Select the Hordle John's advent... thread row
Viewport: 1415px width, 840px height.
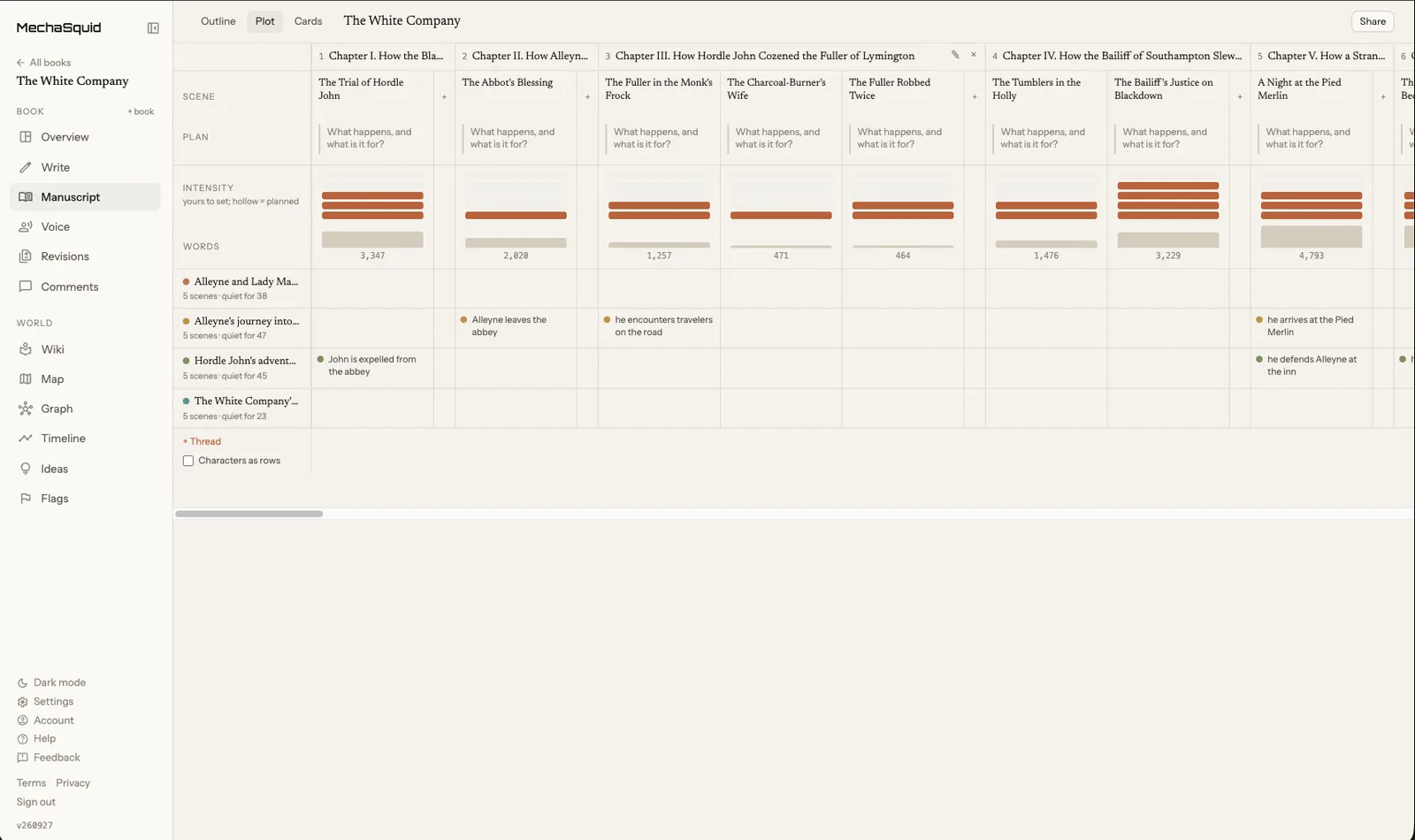(241, 368)
